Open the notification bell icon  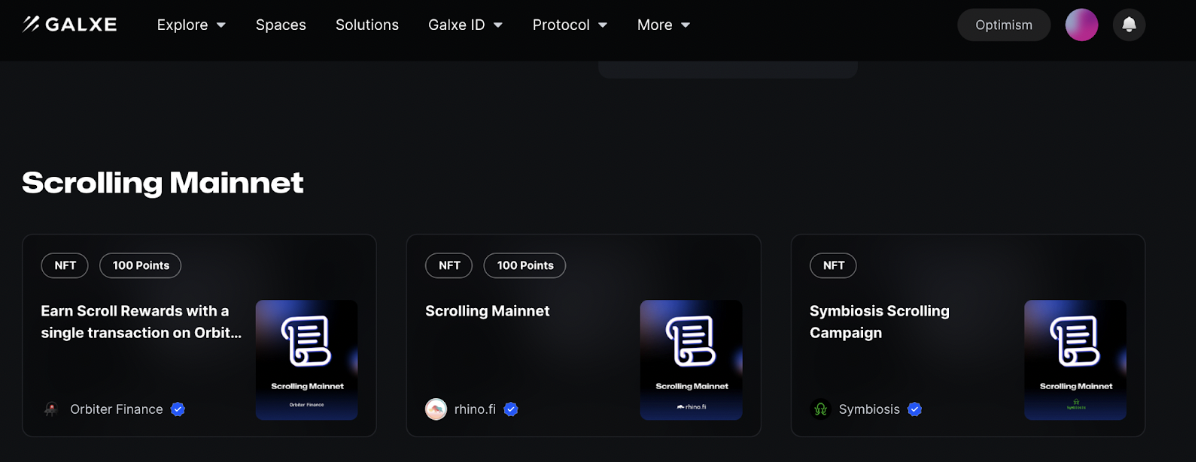(x=1129, y=24)
